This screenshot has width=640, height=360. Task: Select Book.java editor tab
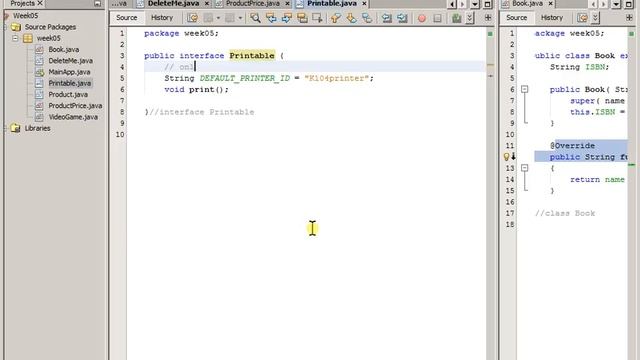(x=527, y=4)
